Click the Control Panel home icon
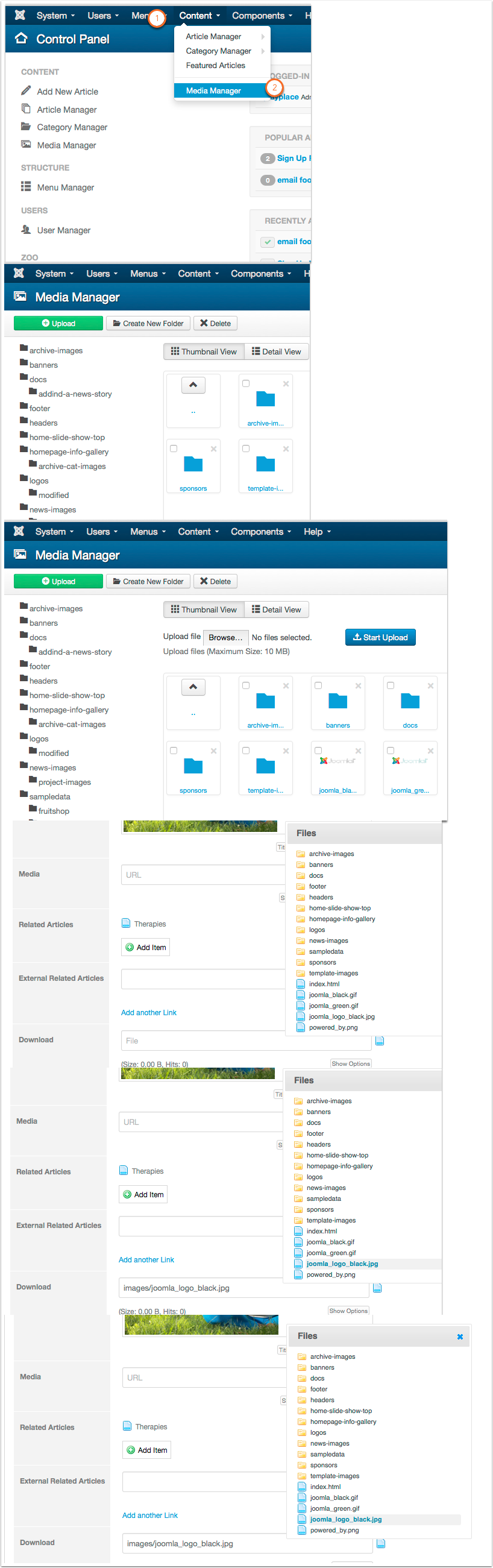 click(x=21, y=39)
